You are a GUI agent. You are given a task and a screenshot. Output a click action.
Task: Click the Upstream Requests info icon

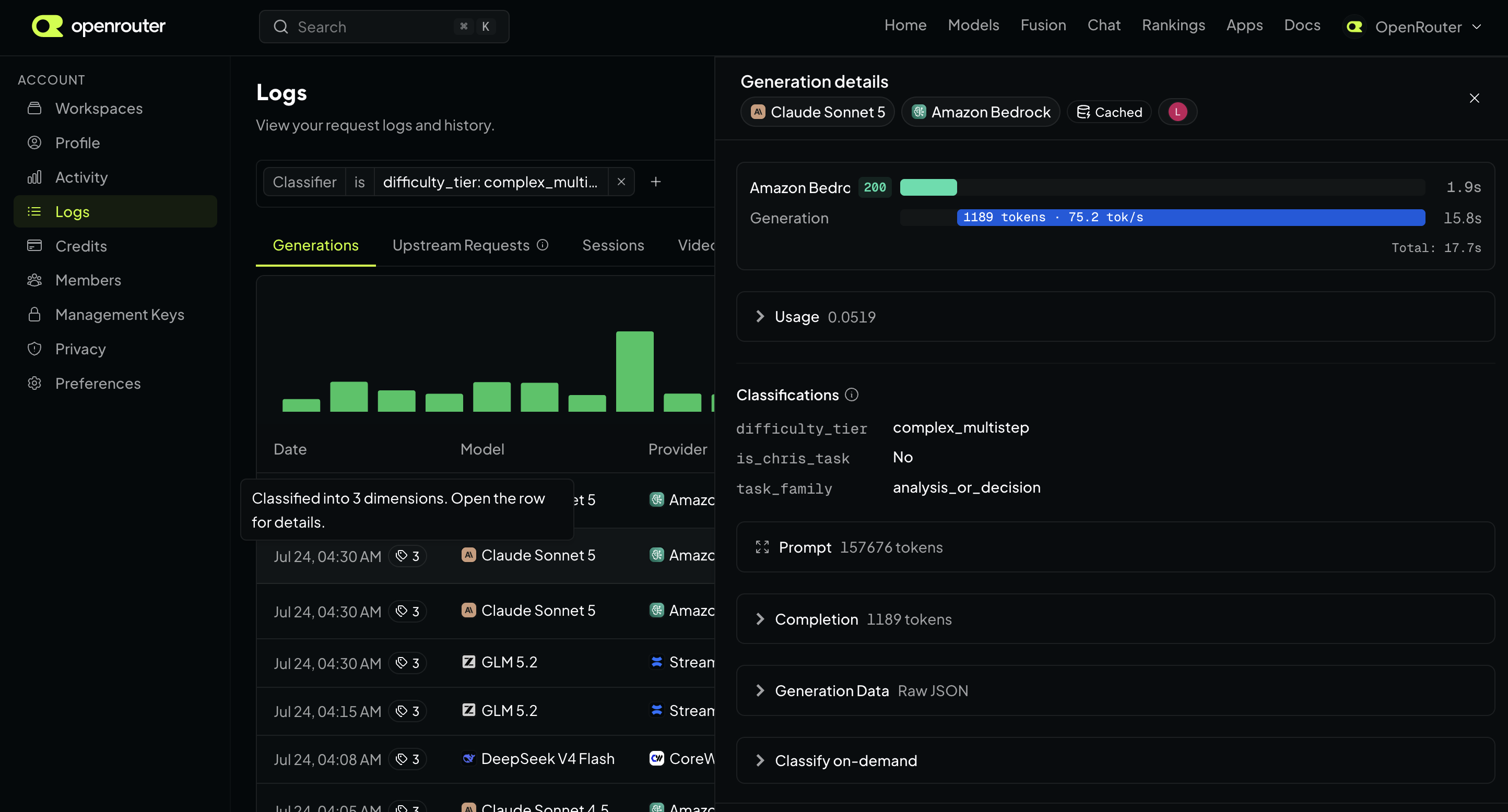(543, 245)
